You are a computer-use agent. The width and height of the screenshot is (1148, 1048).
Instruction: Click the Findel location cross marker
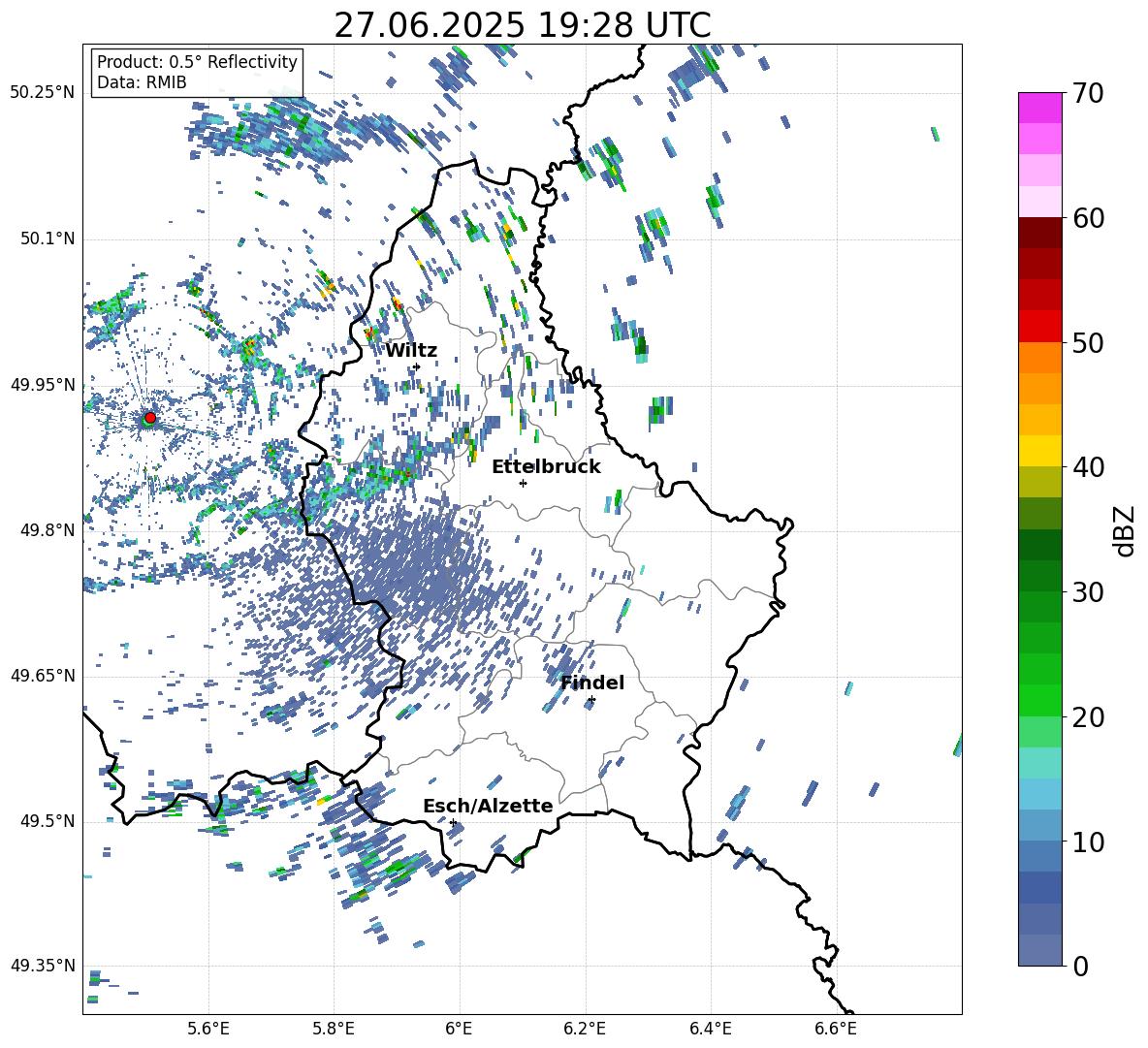point(591,700)
